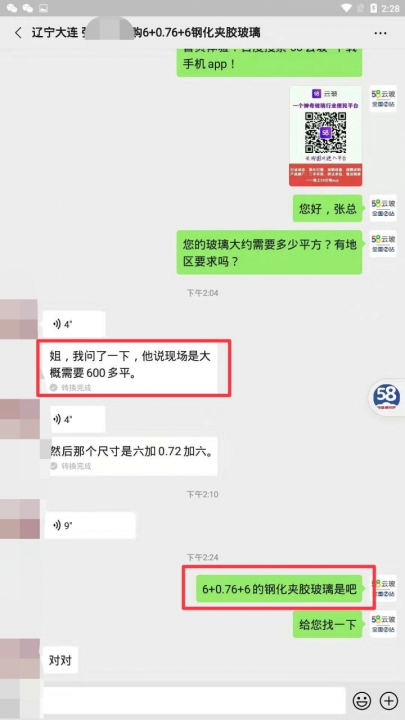The height and width of the screenshot is (720, 405).
Task: Tap the message input field
Action: [x=194, y=700]
